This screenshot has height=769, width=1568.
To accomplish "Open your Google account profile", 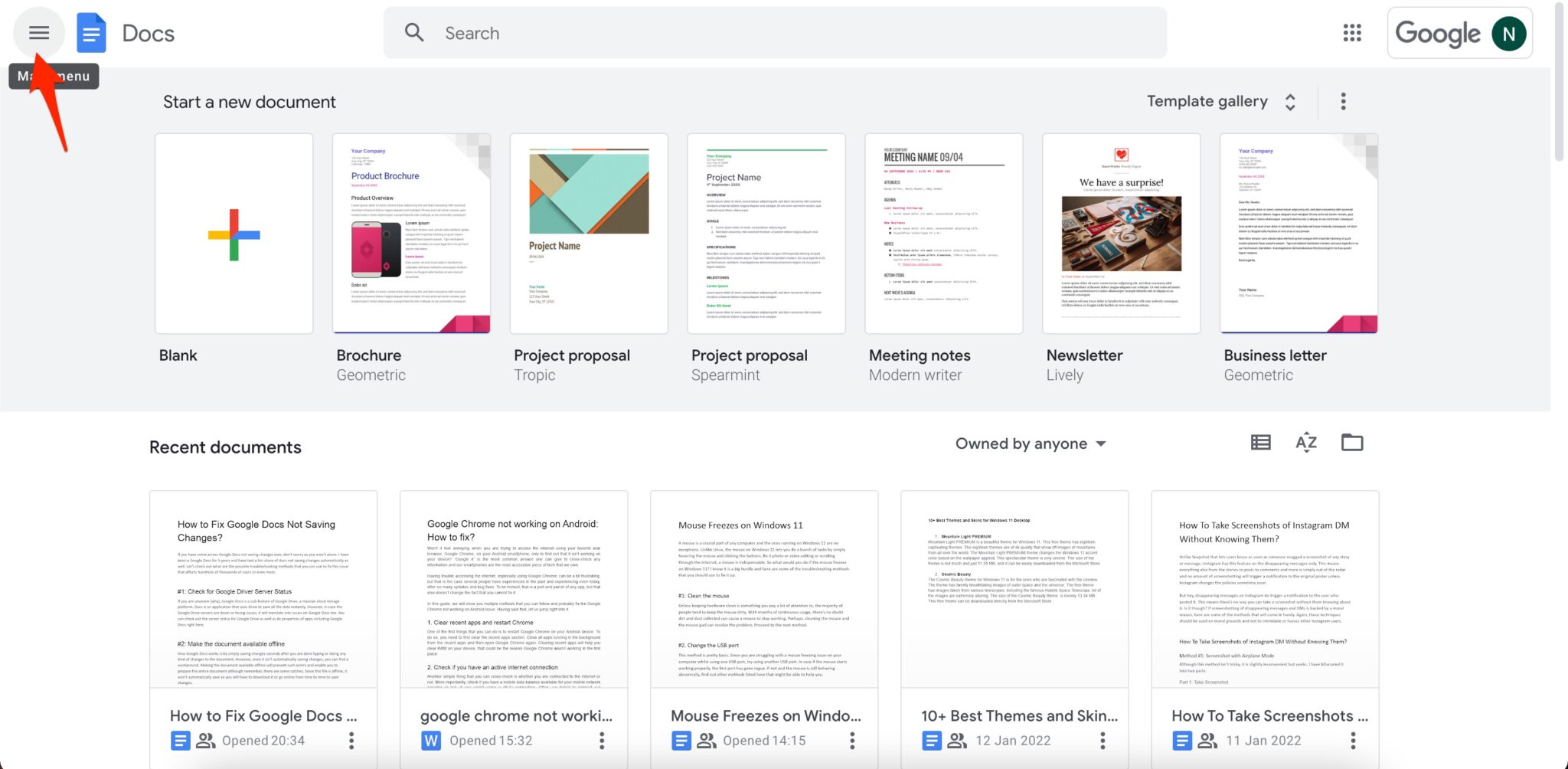I will pyautogui.click(x=1508, y=33).
